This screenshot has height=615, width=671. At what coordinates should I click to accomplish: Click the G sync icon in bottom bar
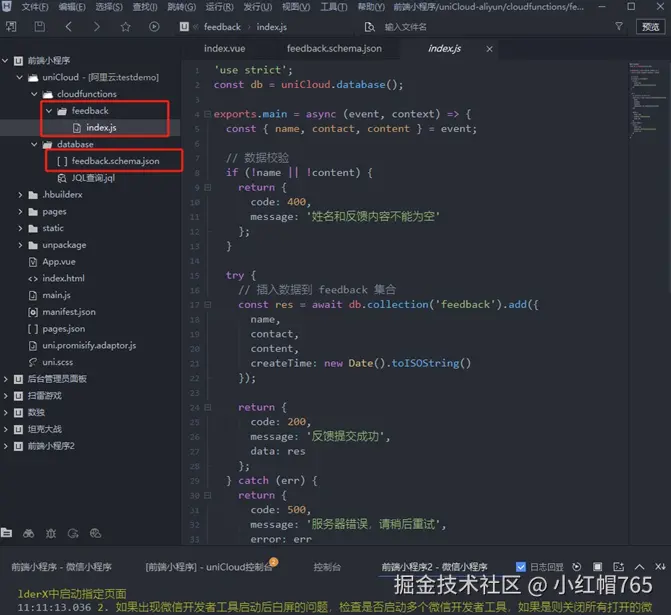[73, 533]
